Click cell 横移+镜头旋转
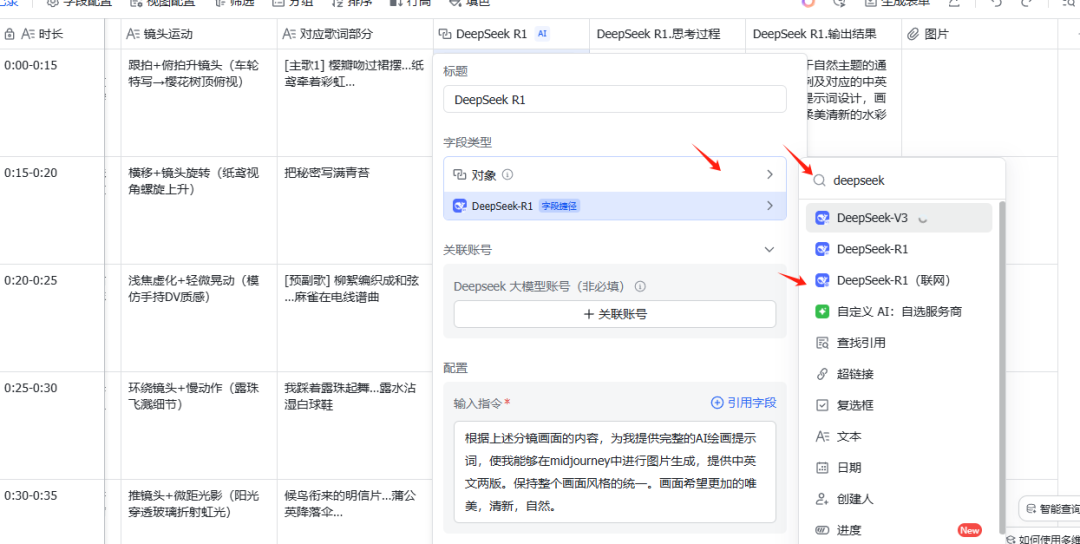1080x544 pixels. coord(199,210)
